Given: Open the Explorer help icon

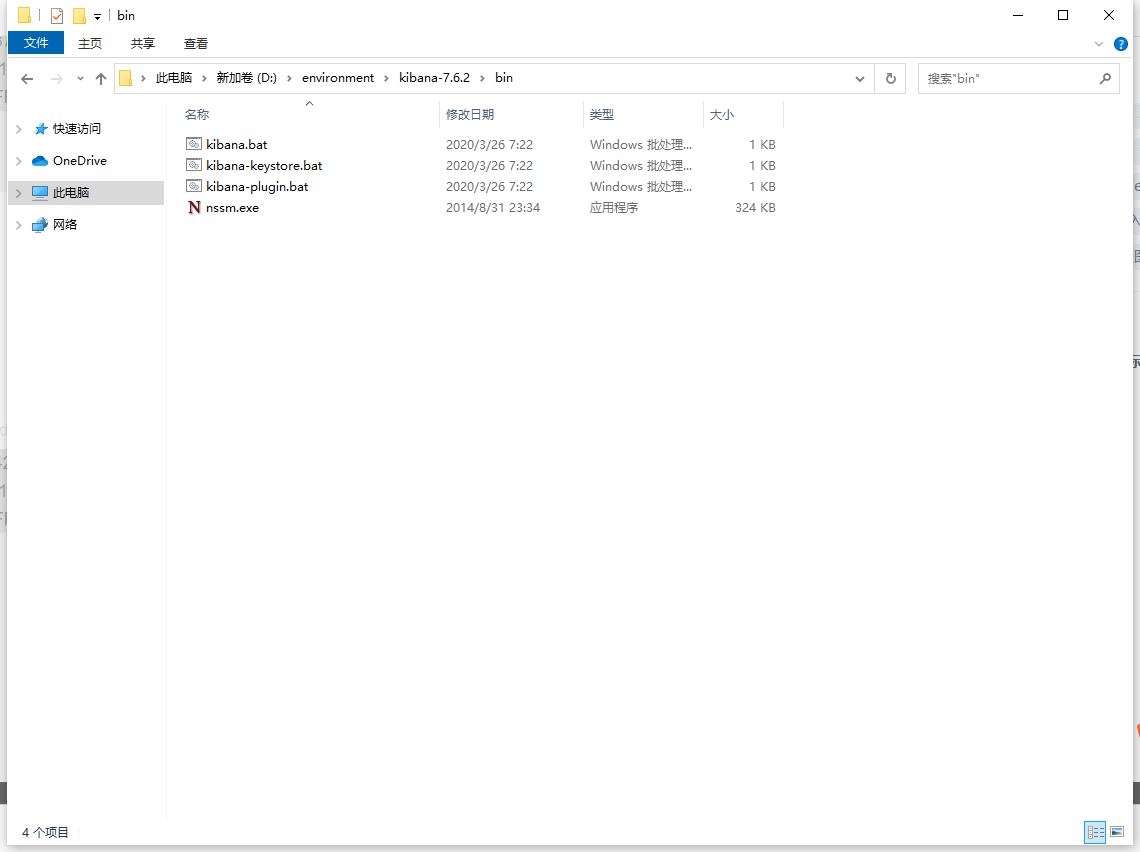Looking at the screenshot, I should click(x=1121, y=44).
